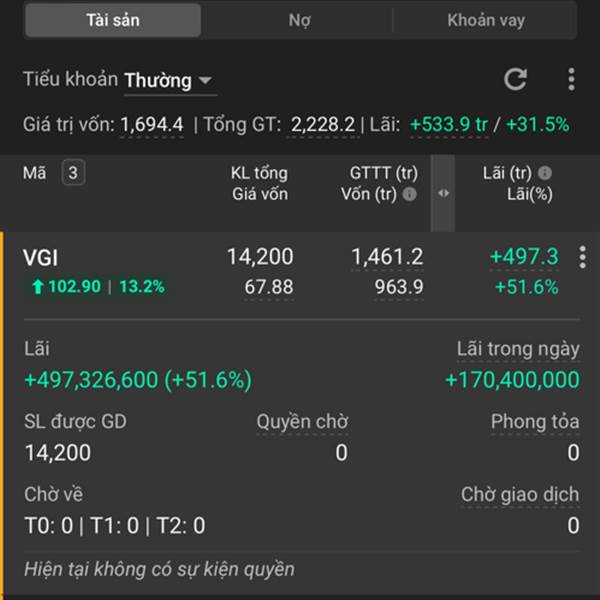Click the Giá trị vốn value 1,694.4

152,125
